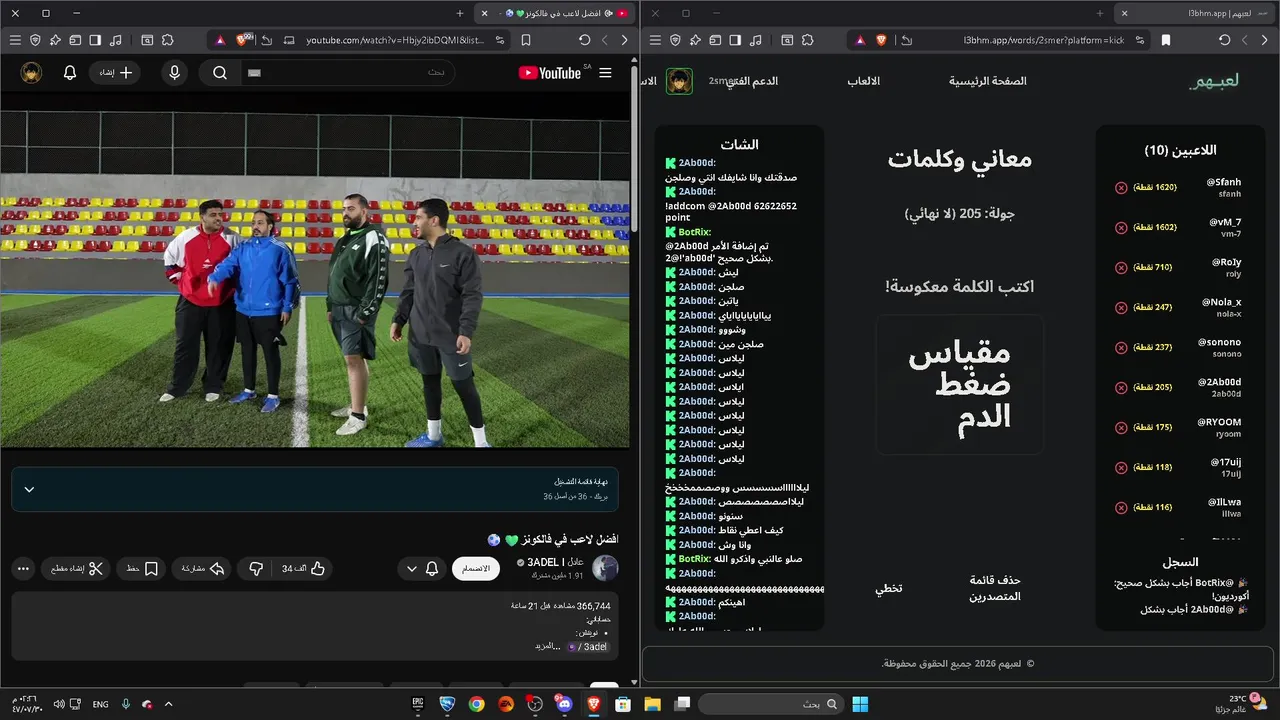1280x720 pixels.
Task: Expand the playlist panel chevron
Action: click(x=29, y=490)
